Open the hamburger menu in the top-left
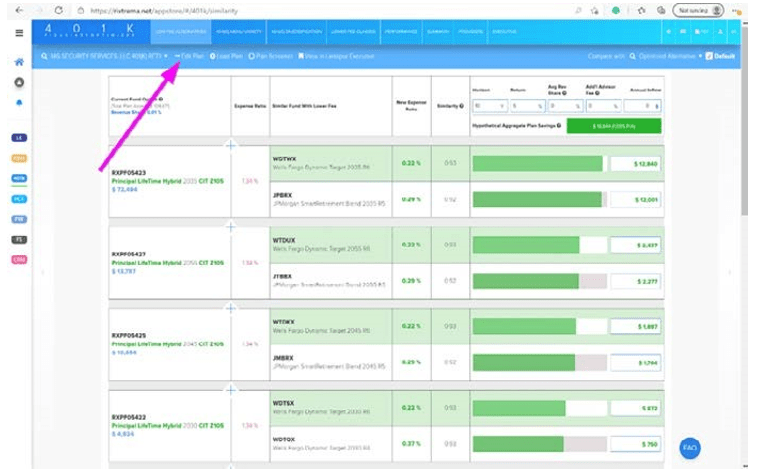This screenshot has width=757, height=476. [x=18, y=33]
